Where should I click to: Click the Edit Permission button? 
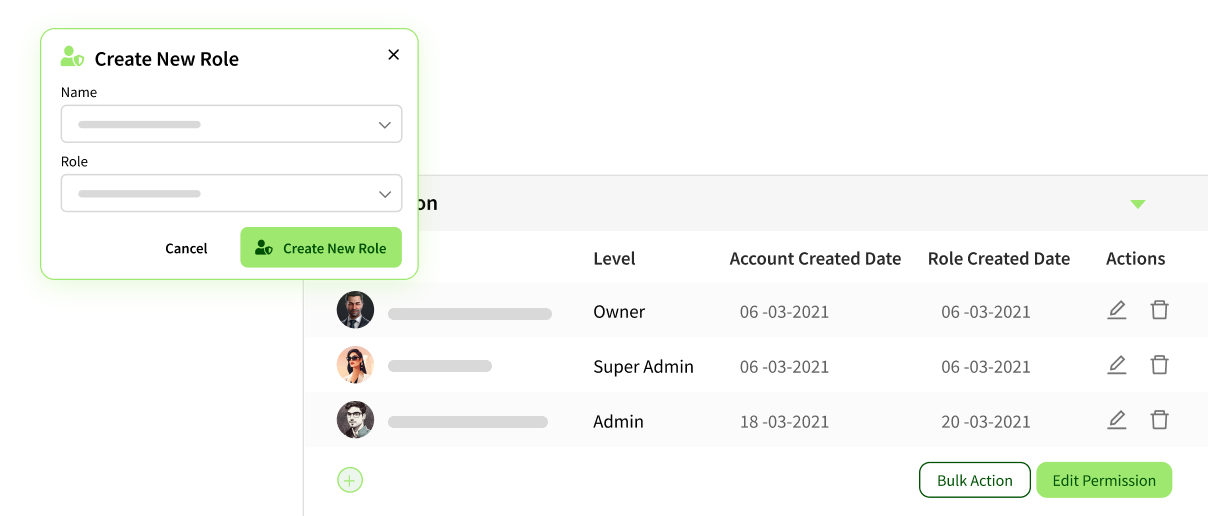(x=1103, y=480)
